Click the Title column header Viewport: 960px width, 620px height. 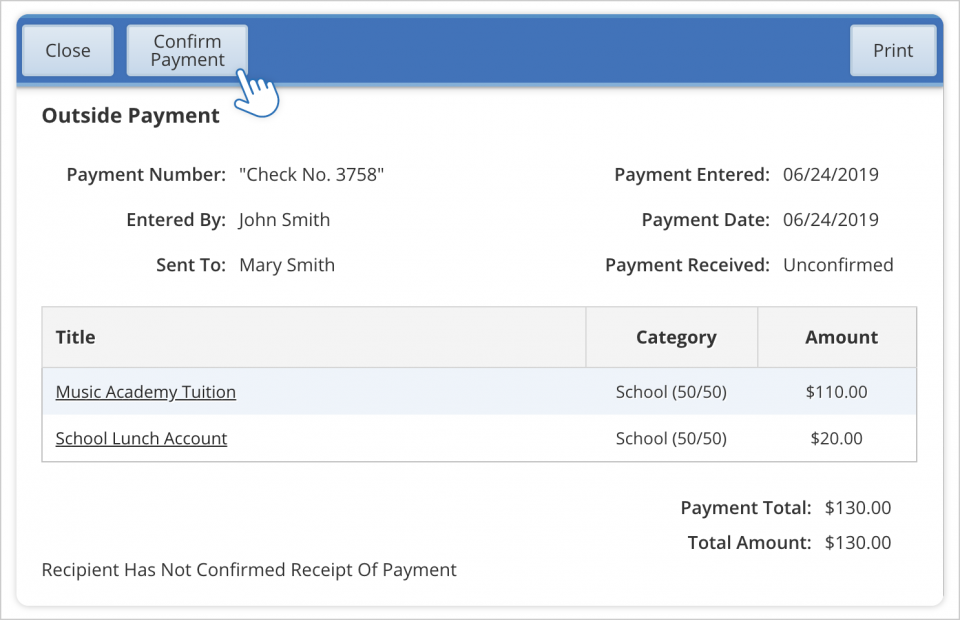313,337
